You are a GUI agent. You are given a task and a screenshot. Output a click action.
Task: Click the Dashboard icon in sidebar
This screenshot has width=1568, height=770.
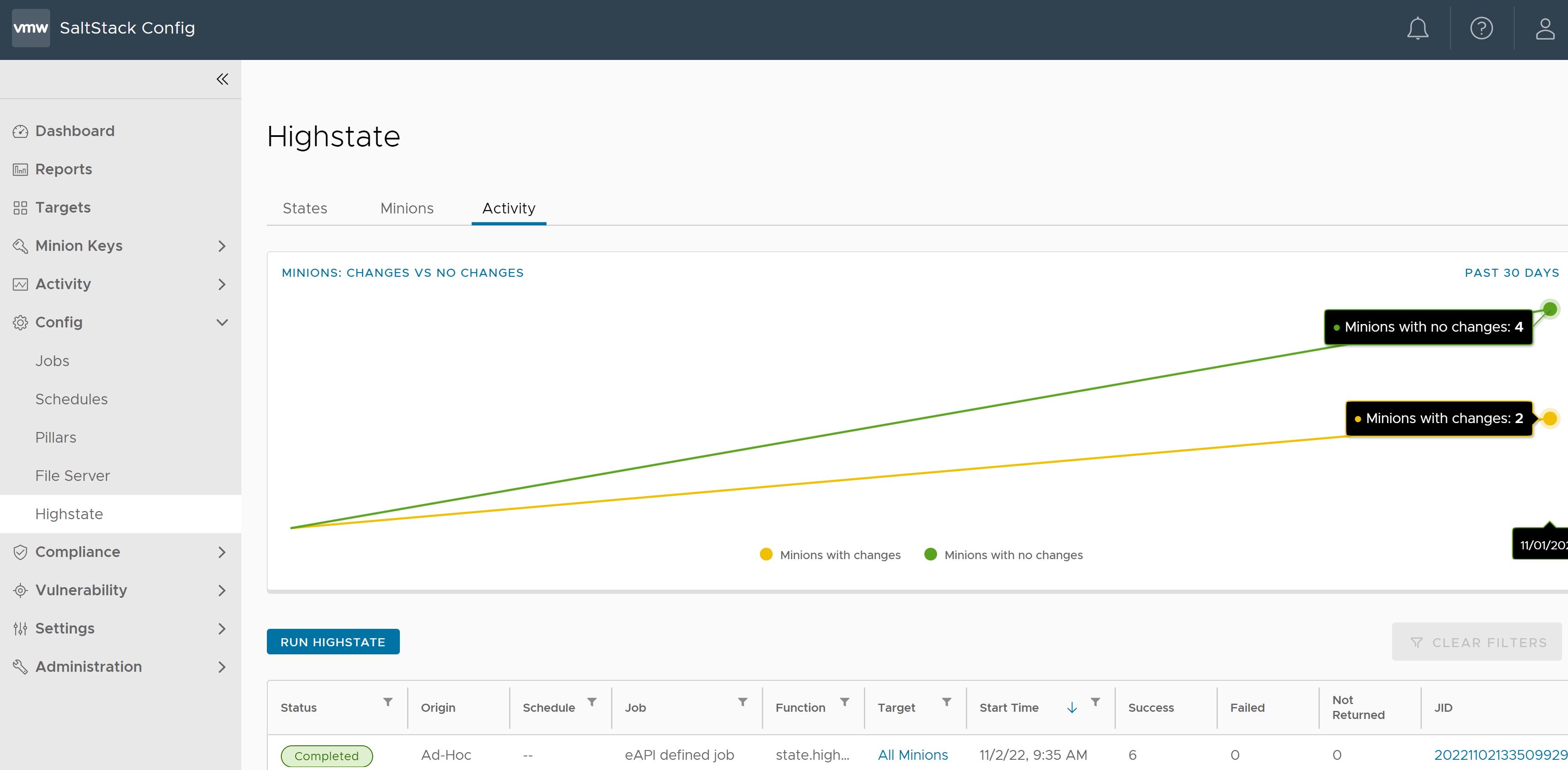(20, 131)
